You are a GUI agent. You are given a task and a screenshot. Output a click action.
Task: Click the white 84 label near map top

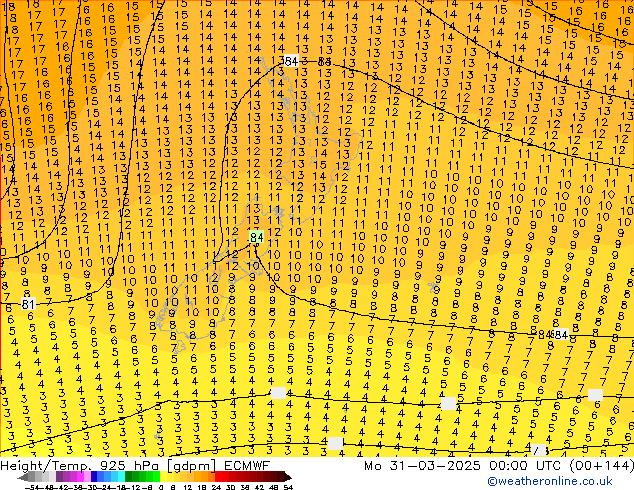291,61
